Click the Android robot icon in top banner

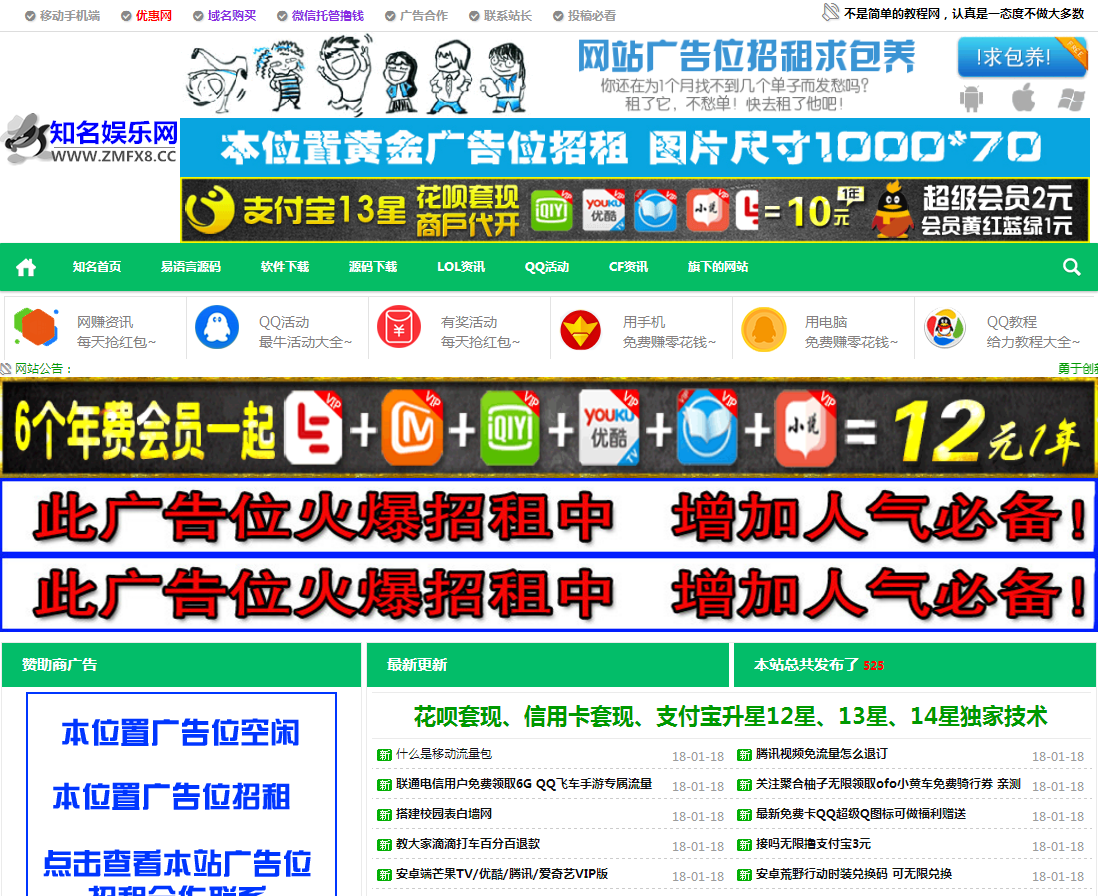[x=971, y=98]
